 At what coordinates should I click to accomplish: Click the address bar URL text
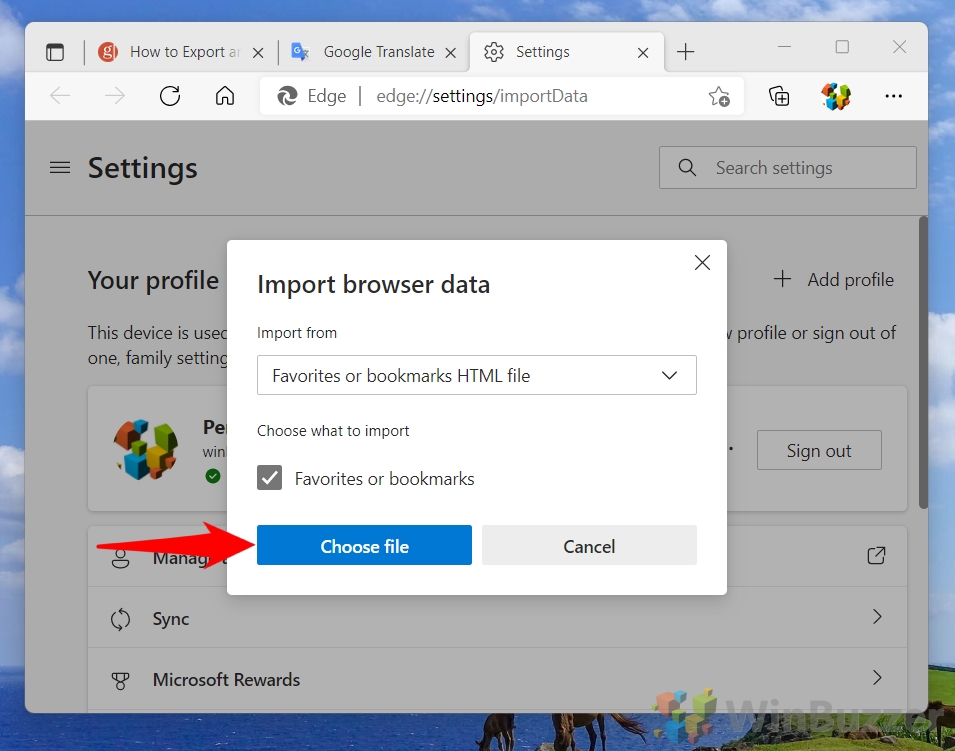[482, 96]
